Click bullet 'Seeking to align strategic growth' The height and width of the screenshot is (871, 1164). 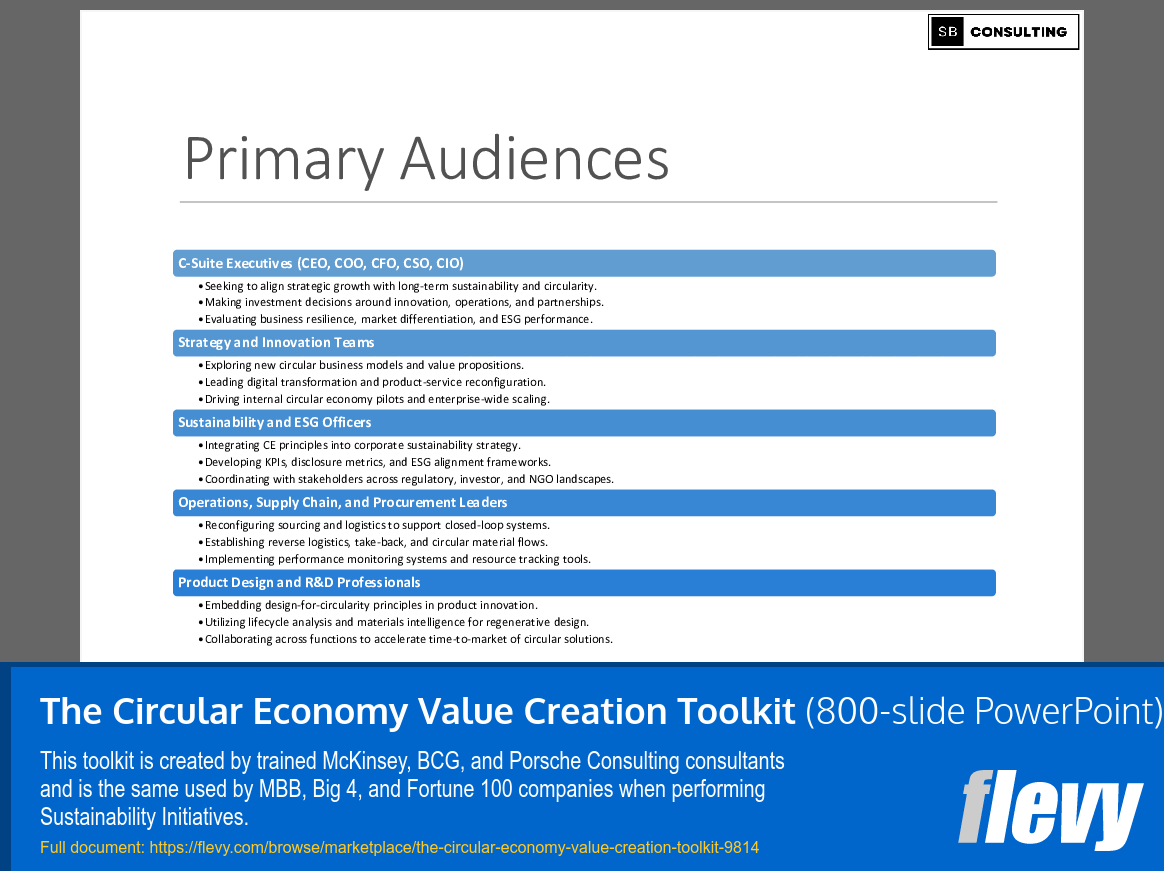tap(398, 286)
